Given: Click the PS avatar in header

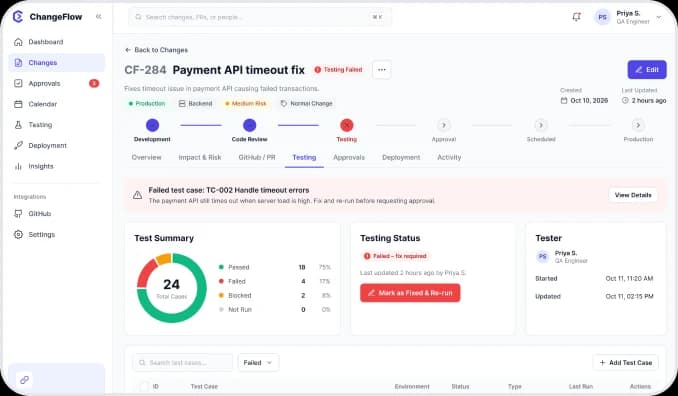Looking at the screenshot, I should pos(602,17).
